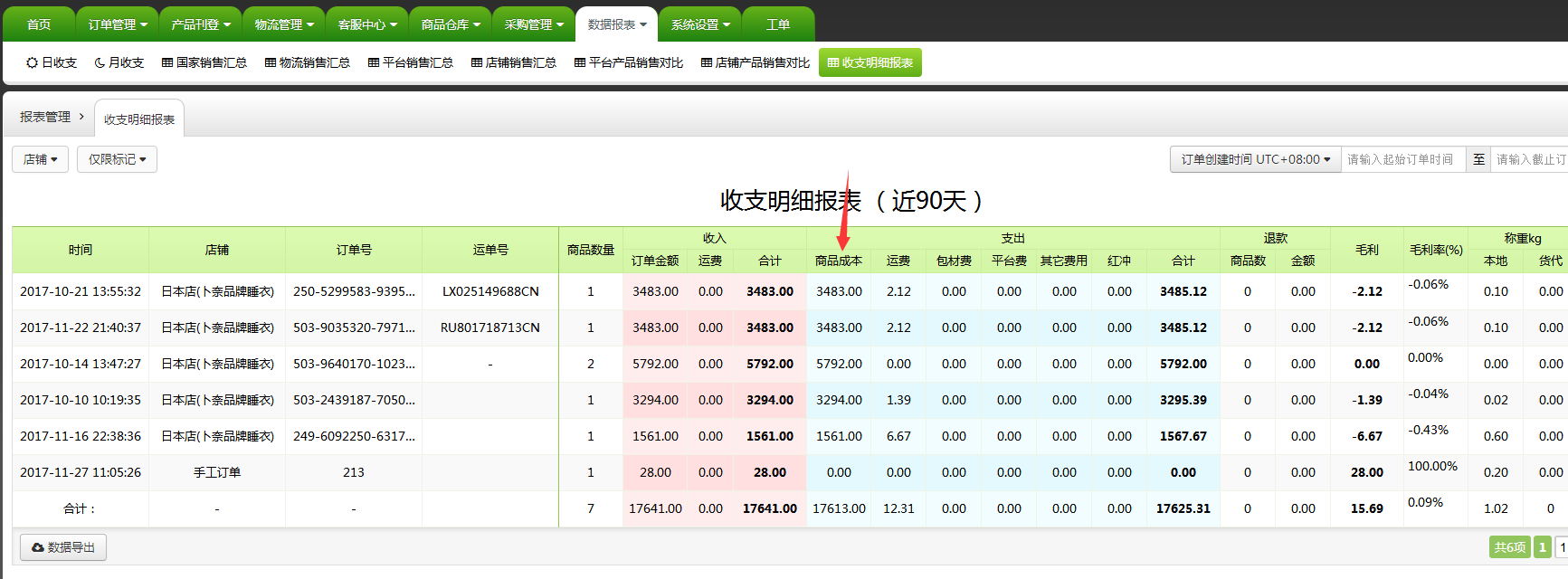Click the 店铺 column header
1568x579 pixels.
tap(217, 250)
